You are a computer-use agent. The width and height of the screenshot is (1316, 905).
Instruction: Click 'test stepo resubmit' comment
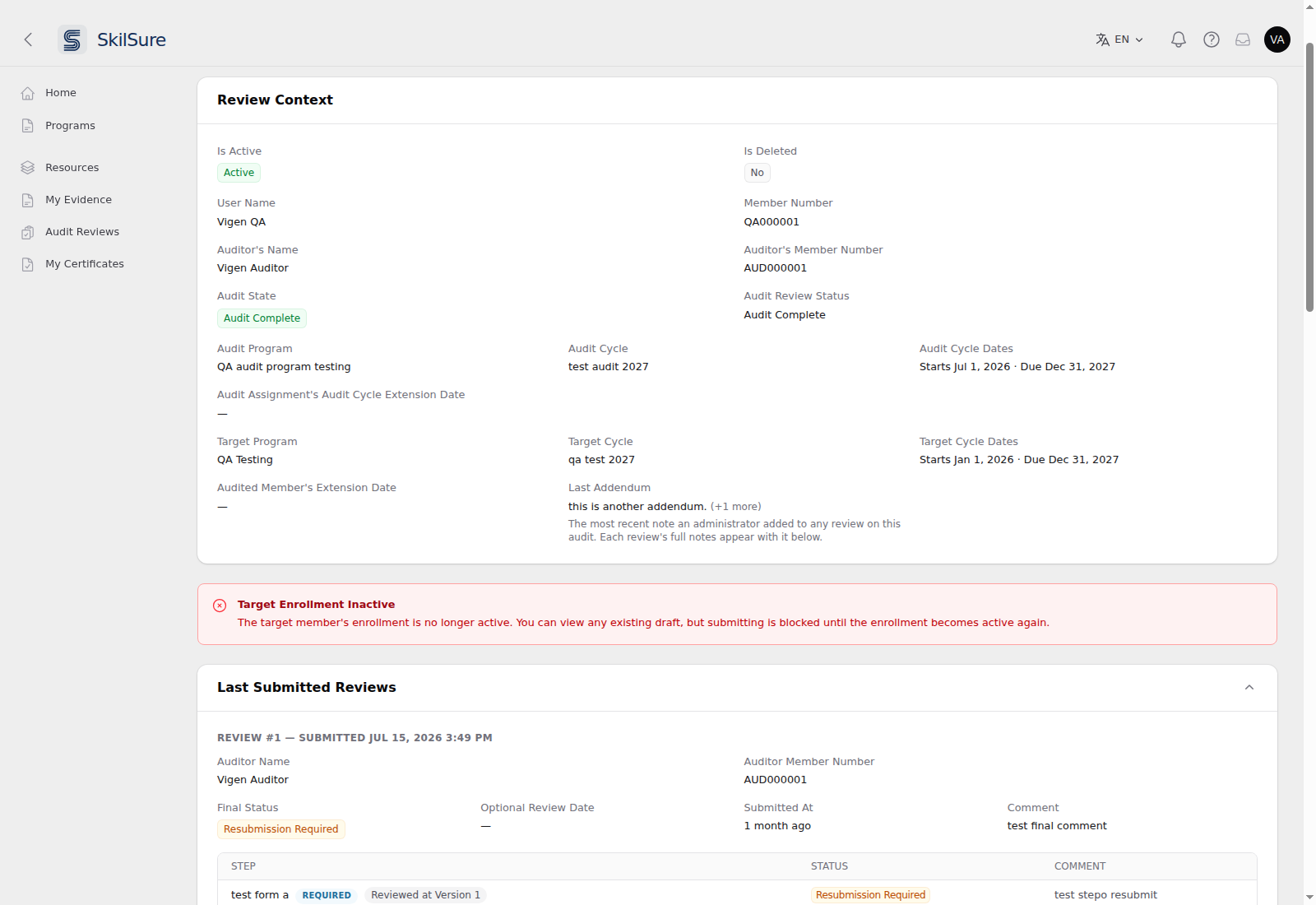pyautogui.click(x=1105, y=895)
